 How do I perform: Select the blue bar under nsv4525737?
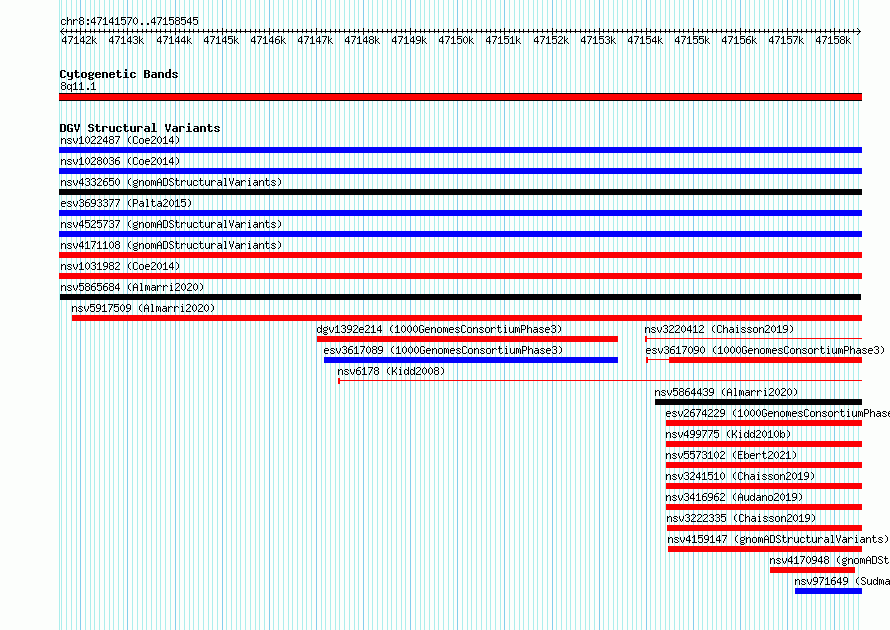tap(460, 234)
